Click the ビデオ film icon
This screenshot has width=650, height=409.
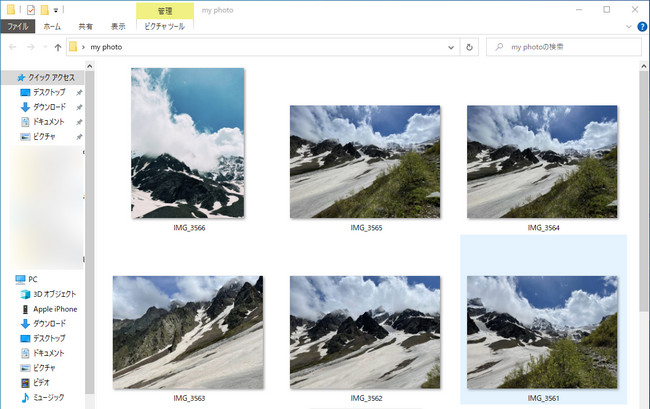pyautogui.click(x=25, y=383)
